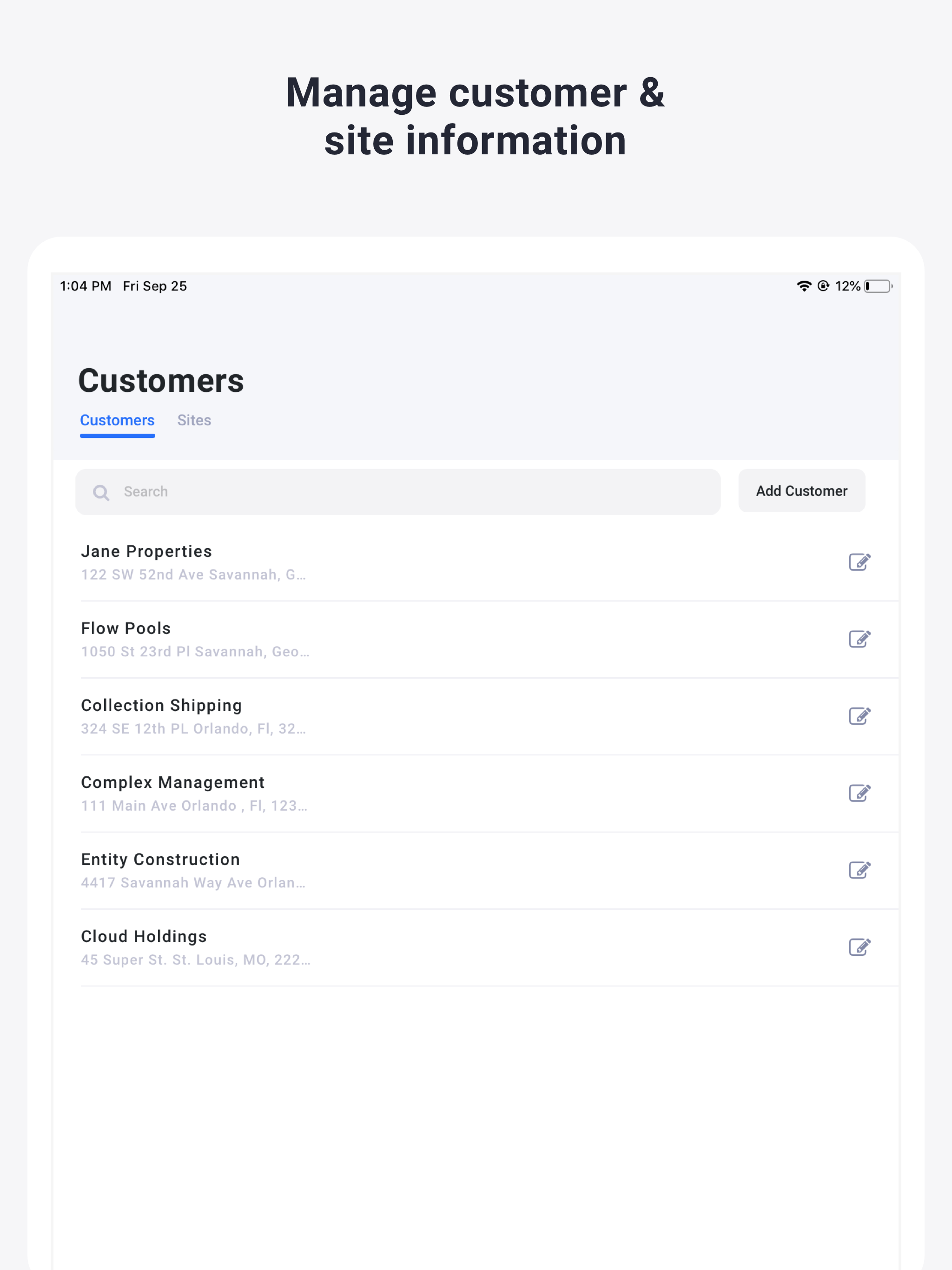Click inside the Search field
This screenshot has height=1270, width=952.
pyautogui.click(x=344, y=492)
